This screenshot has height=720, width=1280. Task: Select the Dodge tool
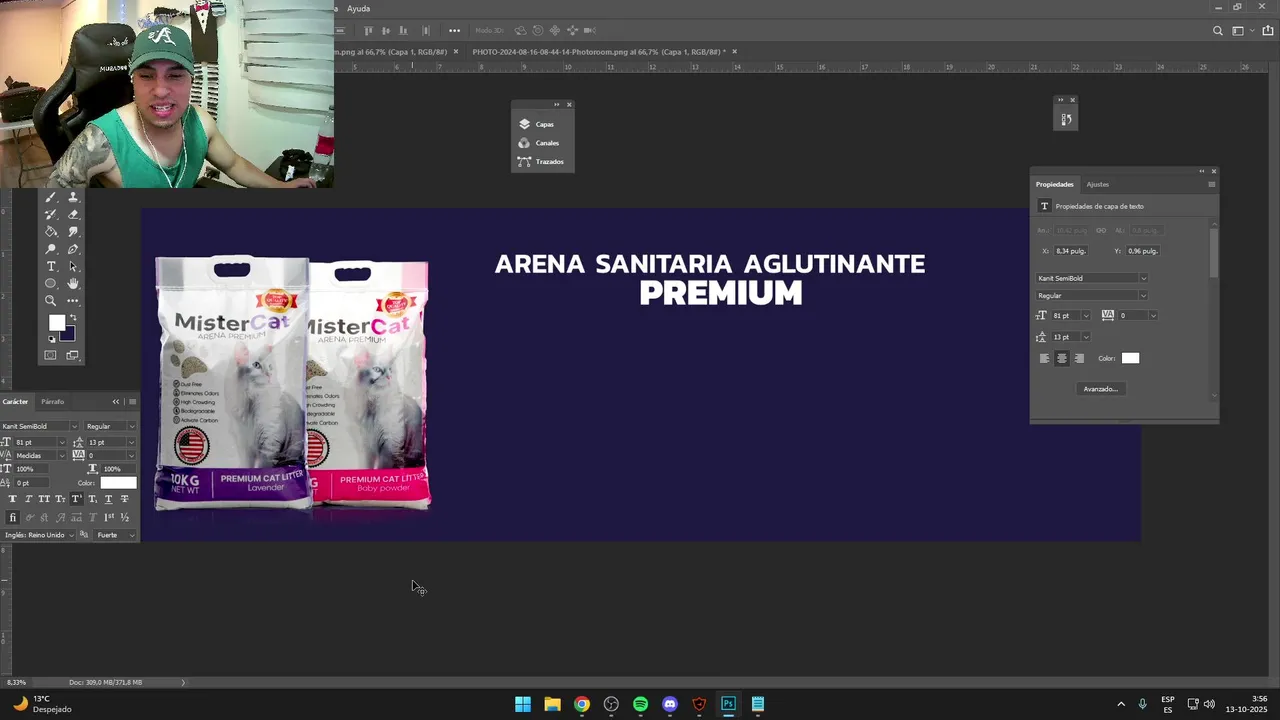click(x=51, y=249)
